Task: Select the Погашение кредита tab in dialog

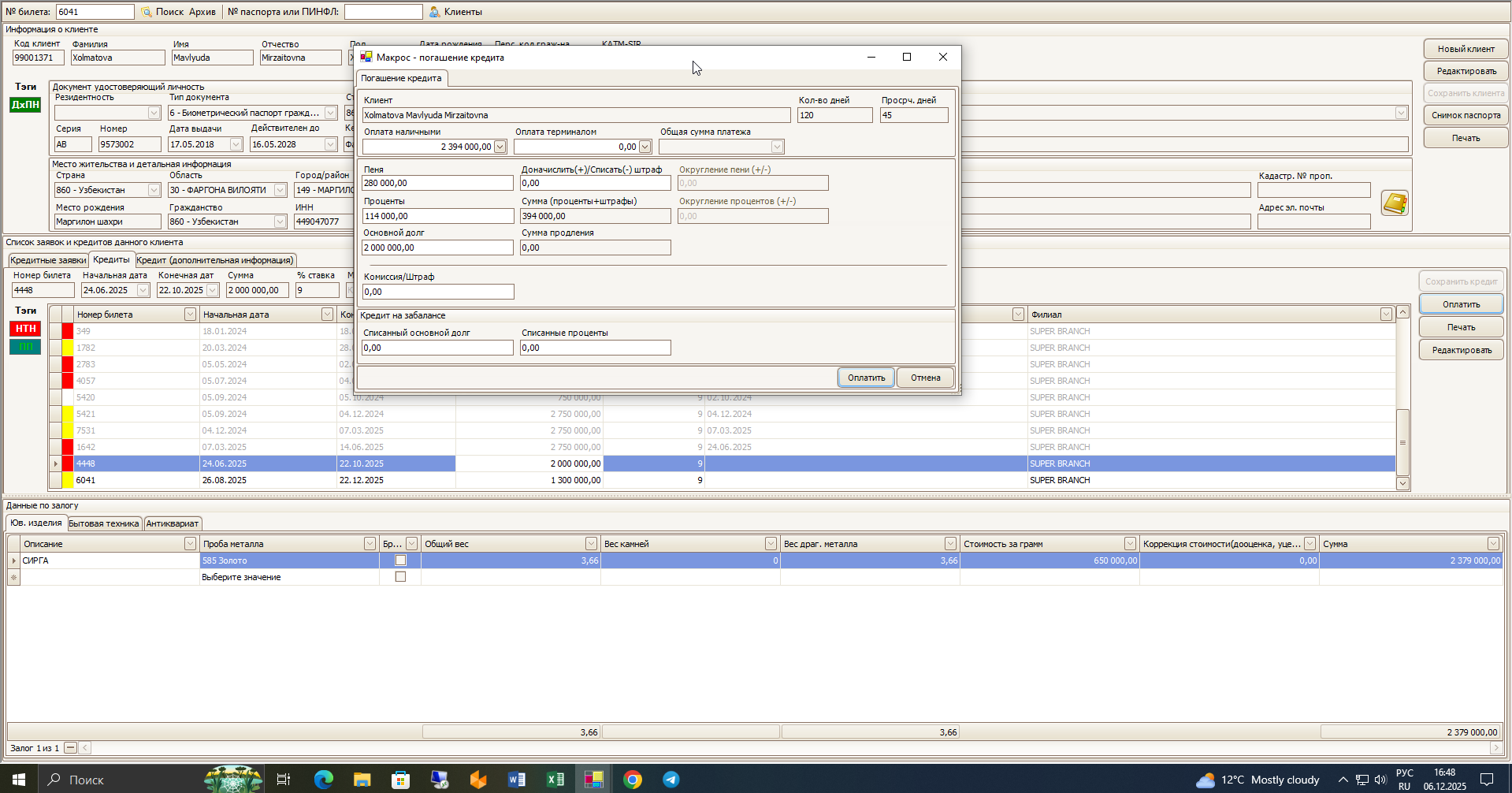Action: [x=401, y=78]
